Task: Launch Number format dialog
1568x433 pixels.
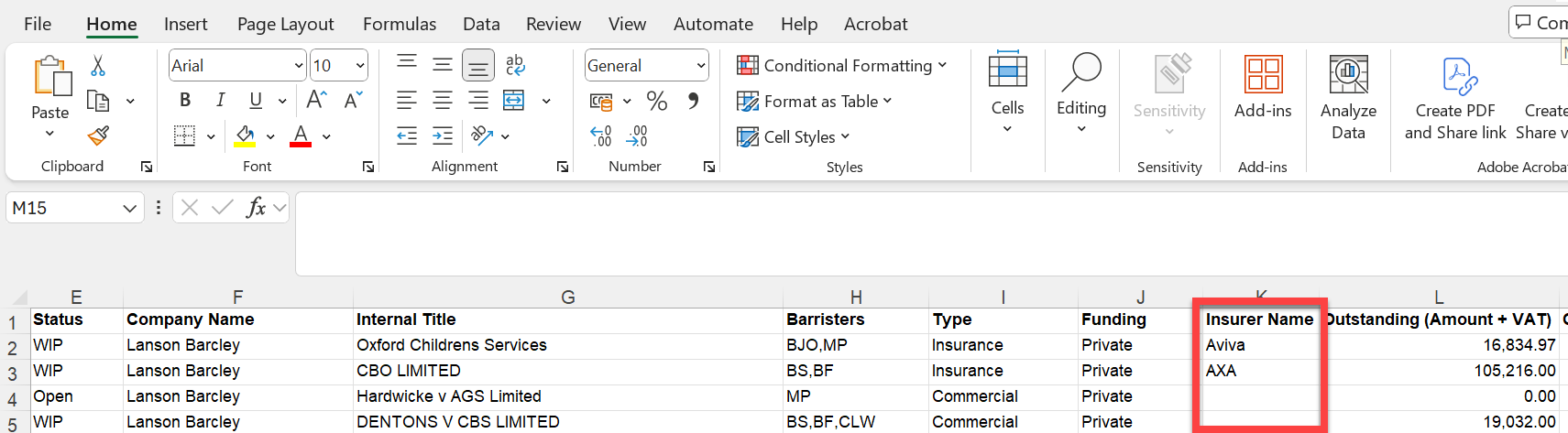Action: tap(709, 167)
